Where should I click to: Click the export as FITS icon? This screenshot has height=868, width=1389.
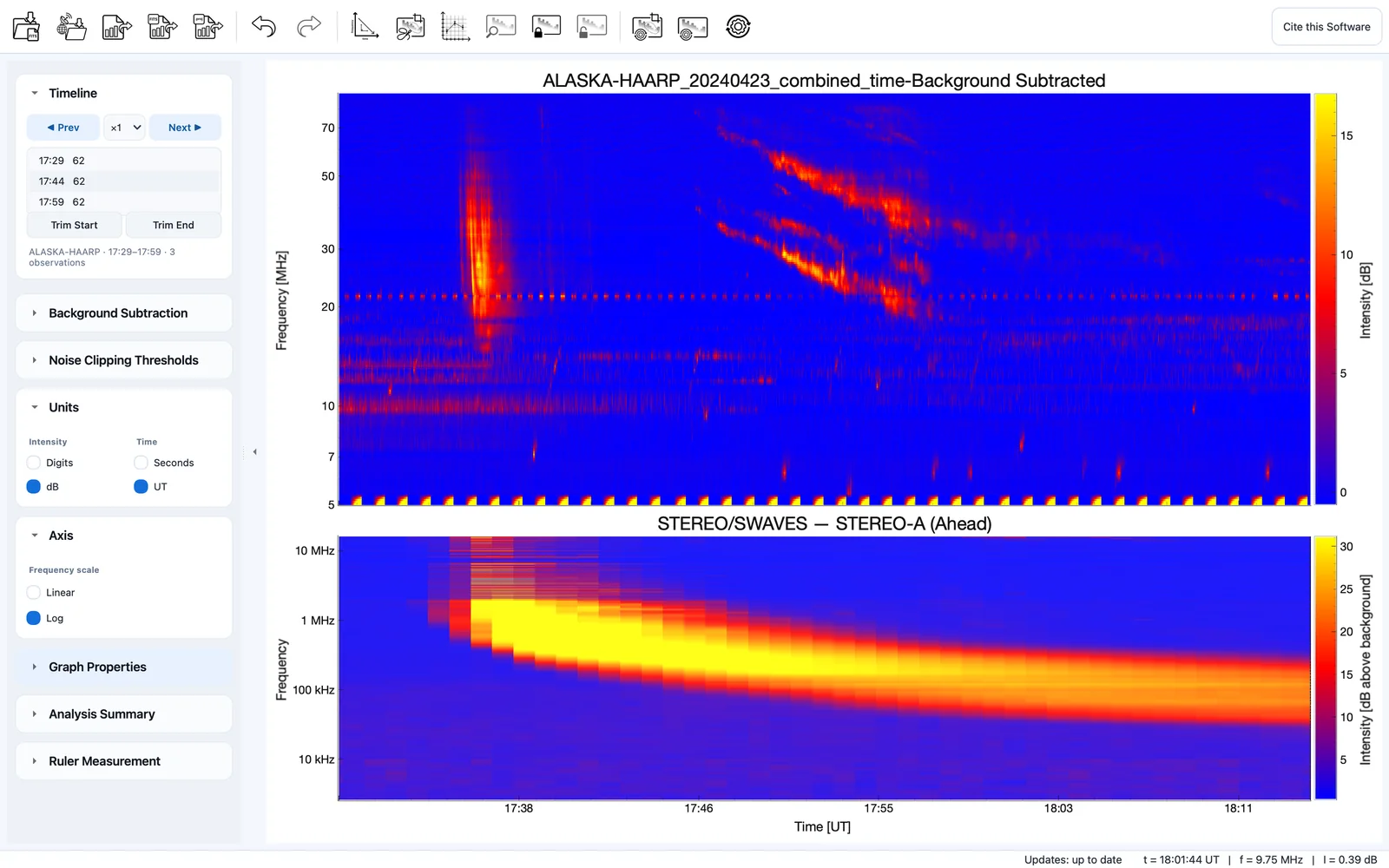(162, 27)
